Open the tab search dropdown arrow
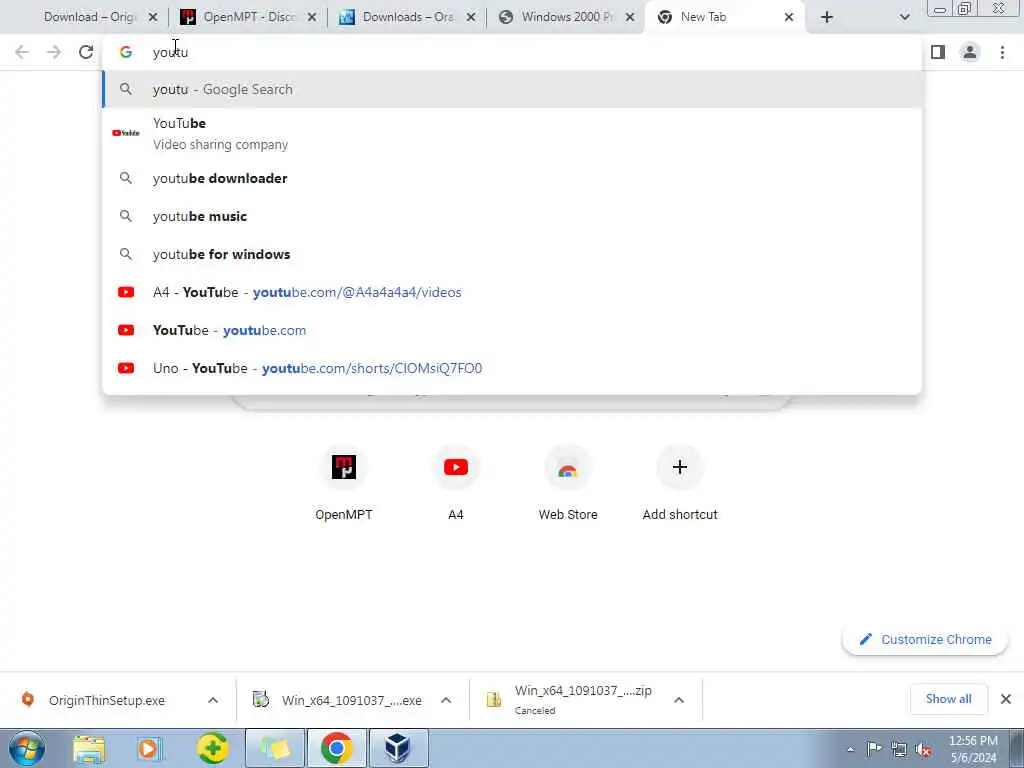Screen dimensions: 1024x768 (904, 18)
